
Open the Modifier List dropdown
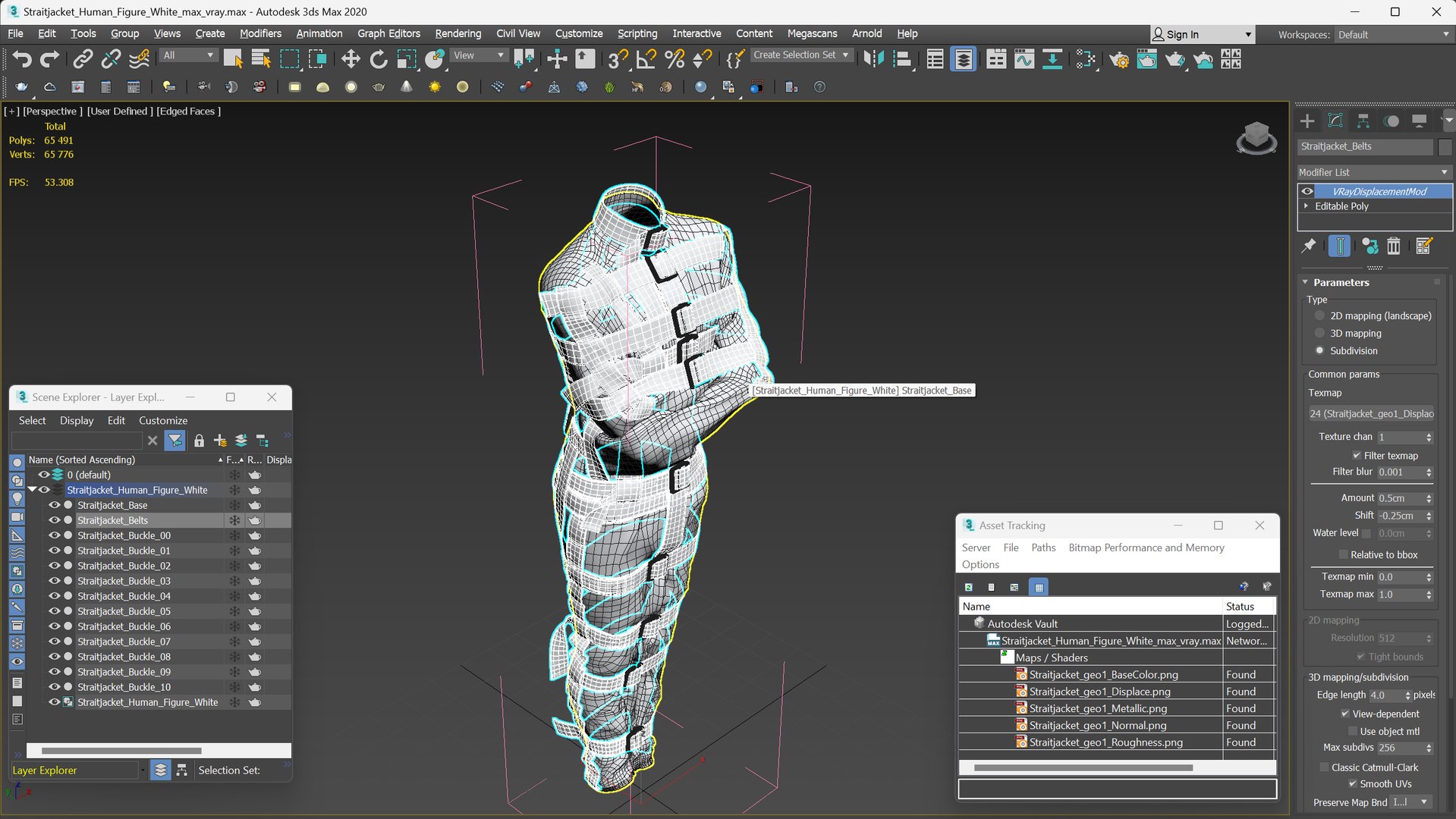pyautogui.click(x=1374, y=172)
